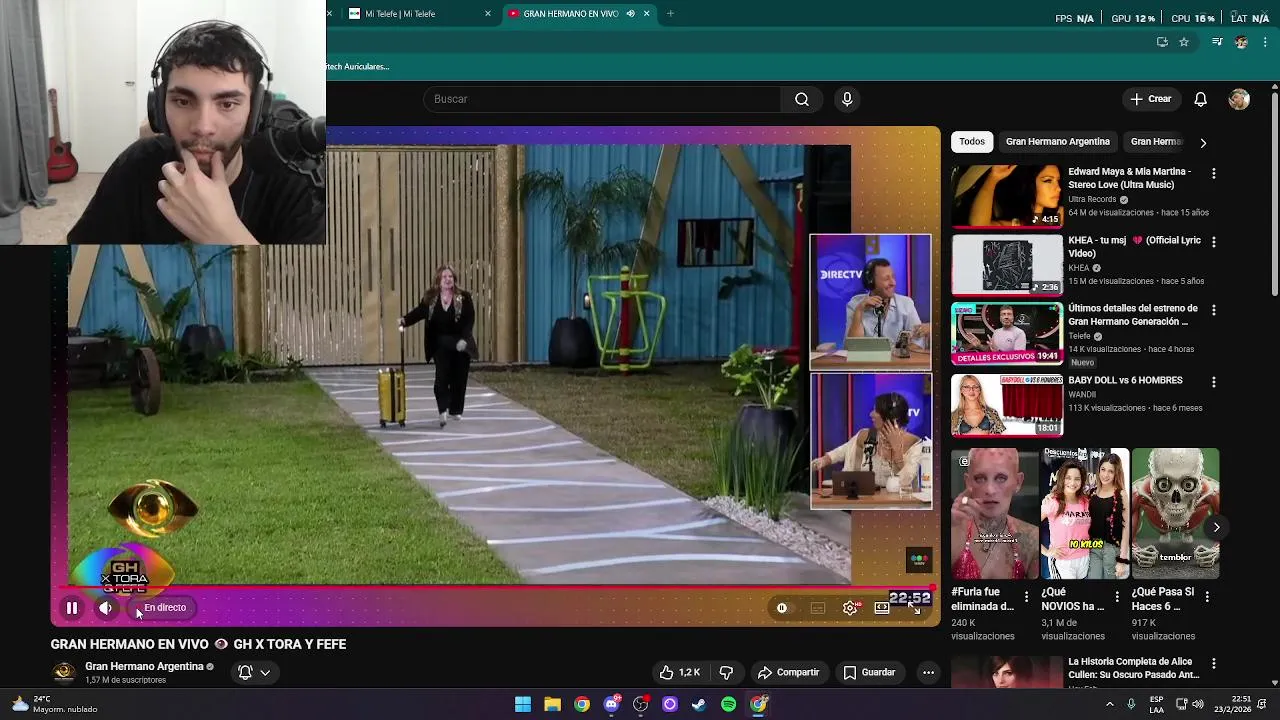
Task: Click the search magnifier button
Action: (x=801, y=99)
